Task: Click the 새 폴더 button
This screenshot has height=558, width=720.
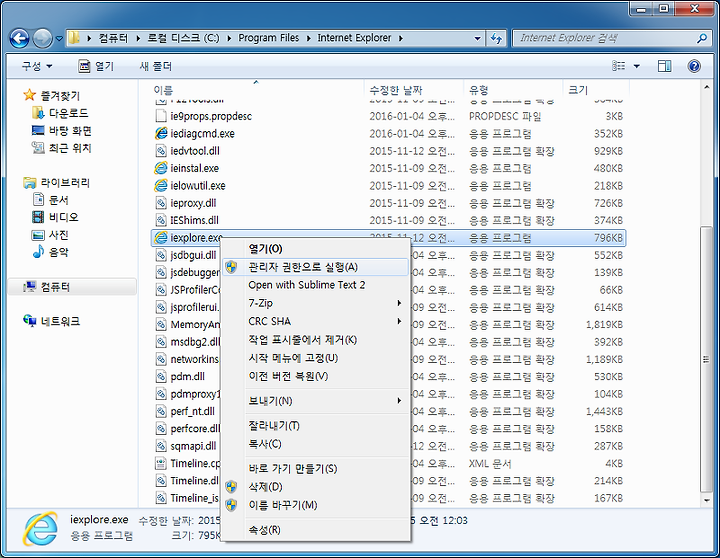Action: click(x=156, y=66)
